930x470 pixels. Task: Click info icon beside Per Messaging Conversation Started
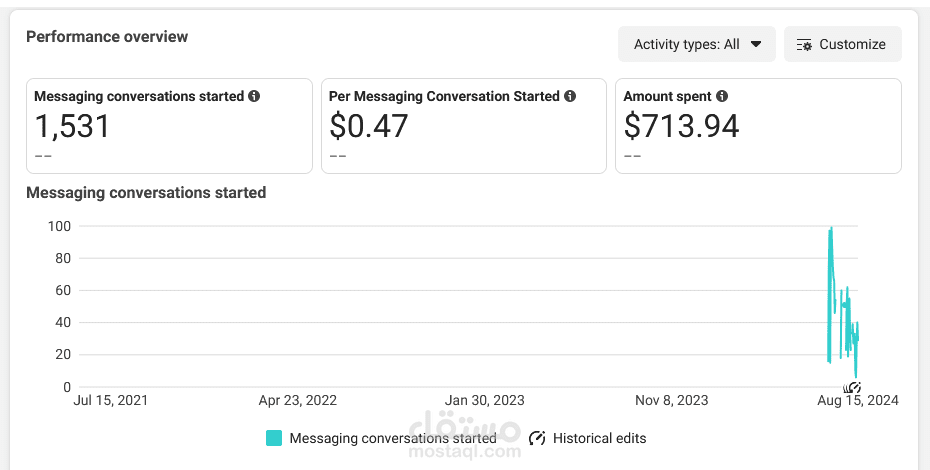coord(570,96)
